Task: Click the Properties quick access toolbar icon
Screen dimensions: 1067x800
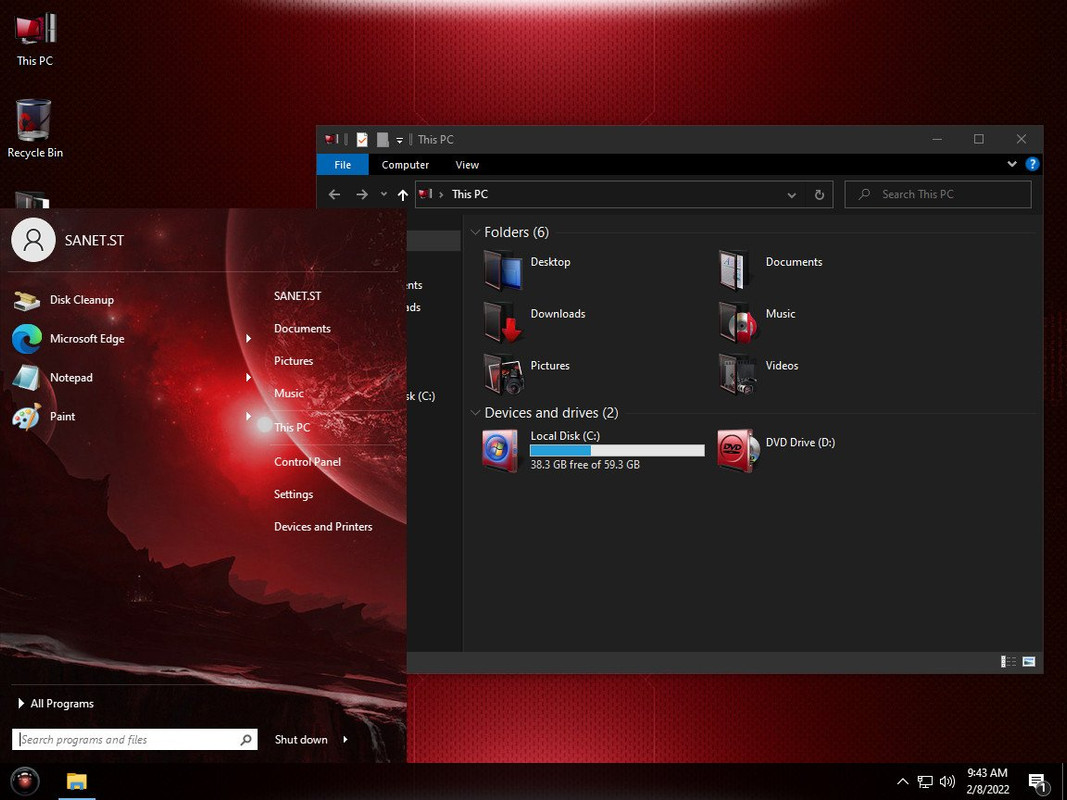Action: coord(362,139)
